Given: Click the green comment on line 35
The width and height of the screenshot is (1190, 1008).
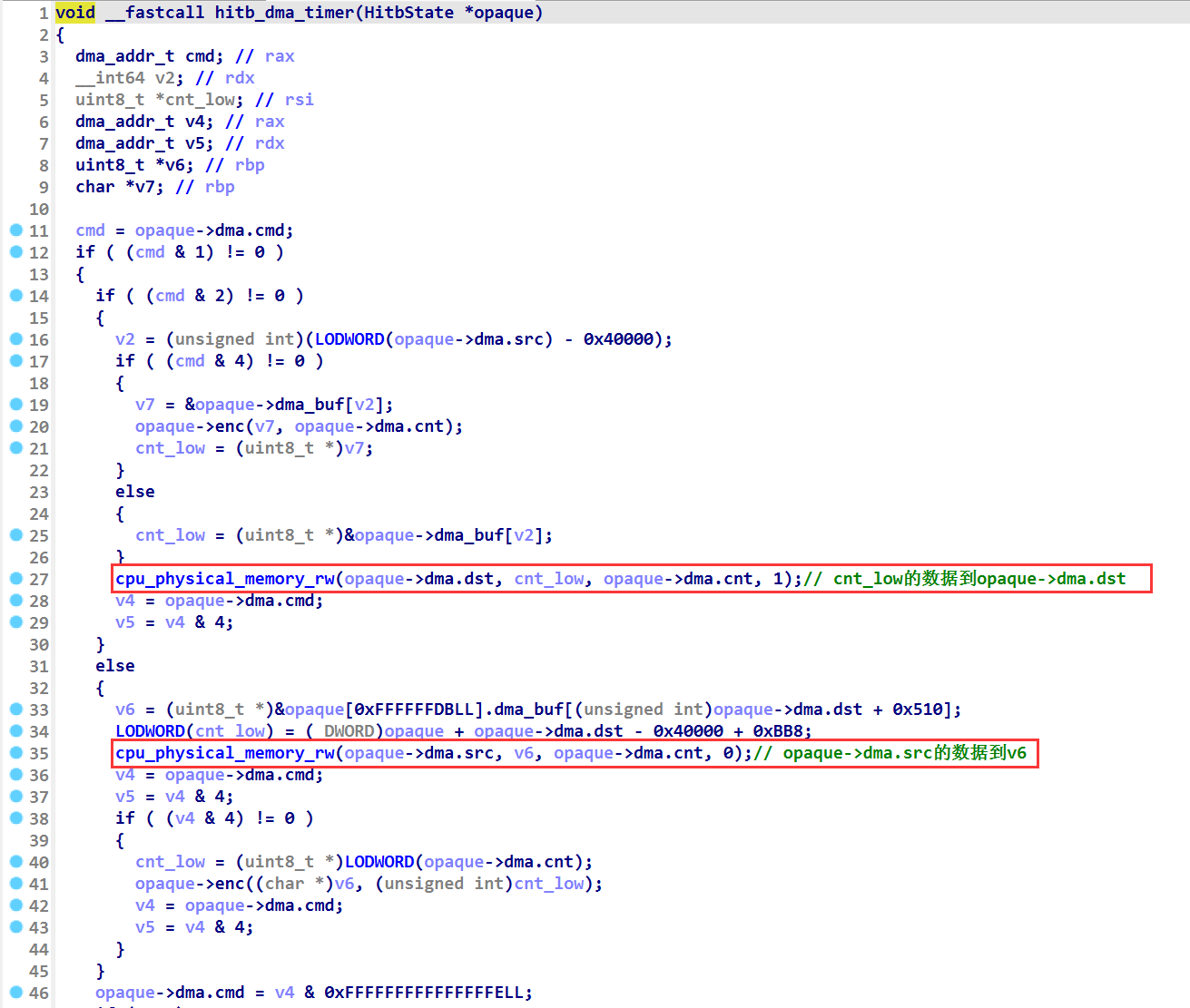Looking at the screenshot, I should click(x=890, y=753).
